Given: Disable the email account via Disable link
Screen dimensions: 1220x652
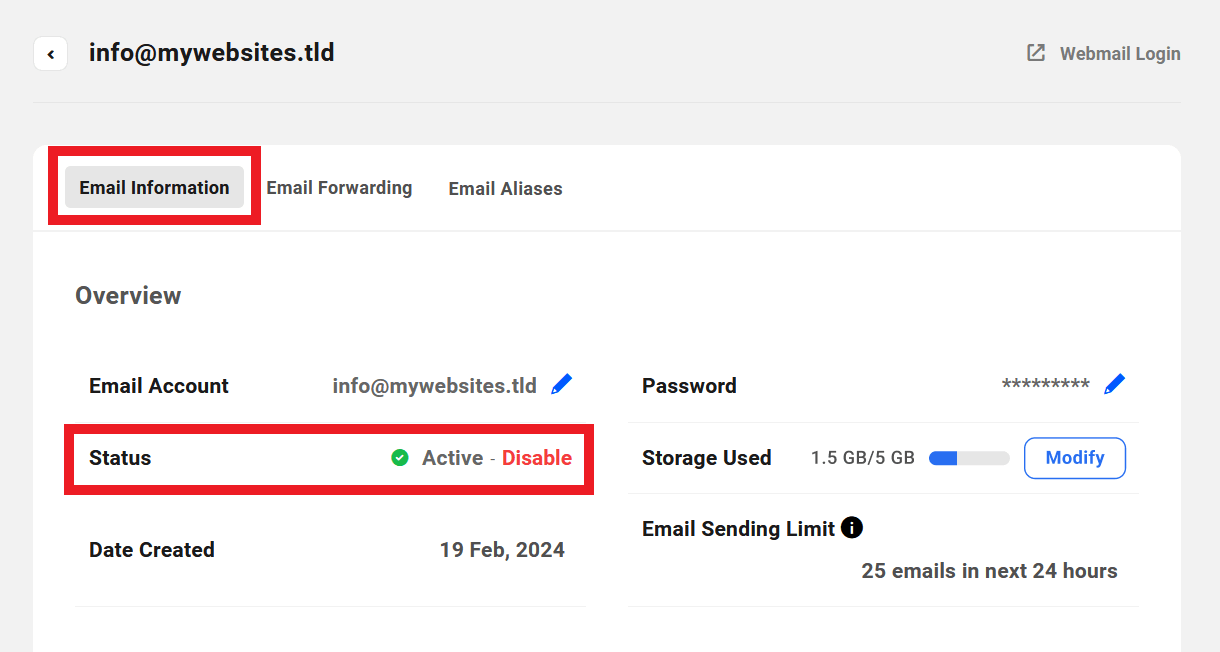Looking at the screenshot, I should [x=537, y=458].
